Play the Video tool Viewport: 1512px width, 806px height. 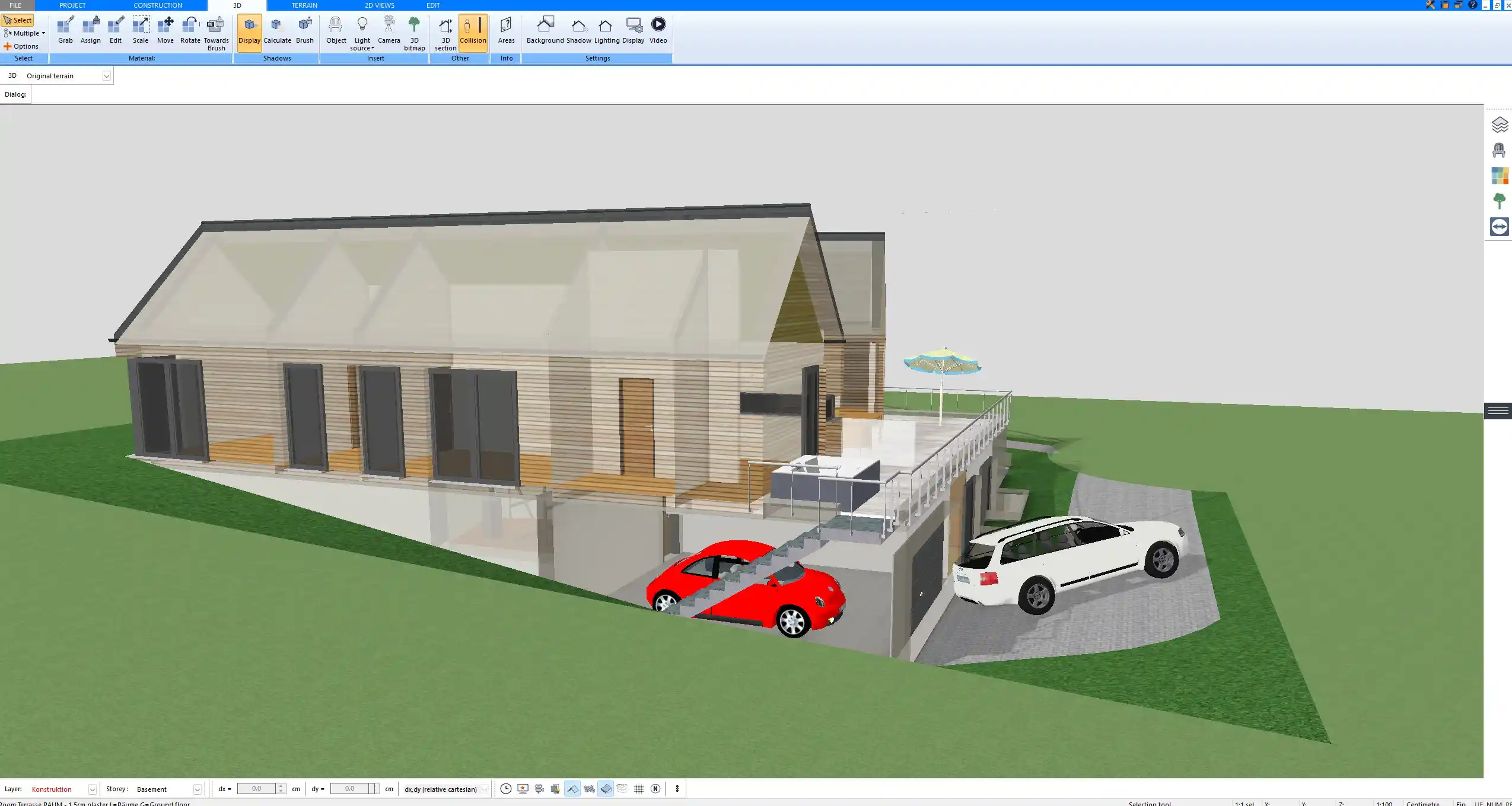pyautogui.click(x=658, y=31)
